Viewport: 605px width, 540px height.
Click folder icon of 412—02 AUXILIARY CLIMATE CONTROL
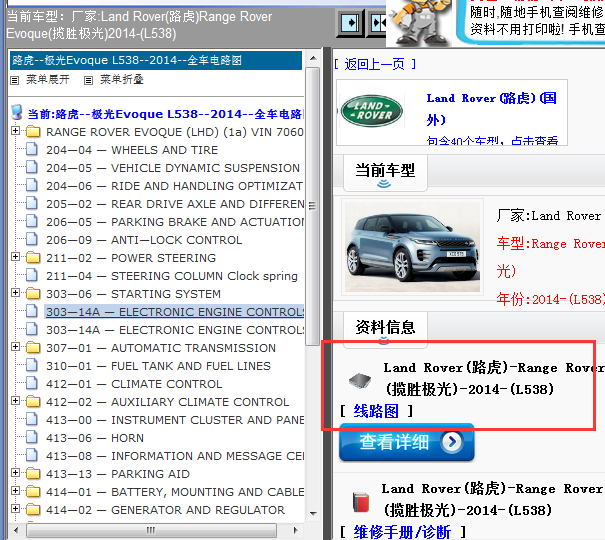click(33, 402)
